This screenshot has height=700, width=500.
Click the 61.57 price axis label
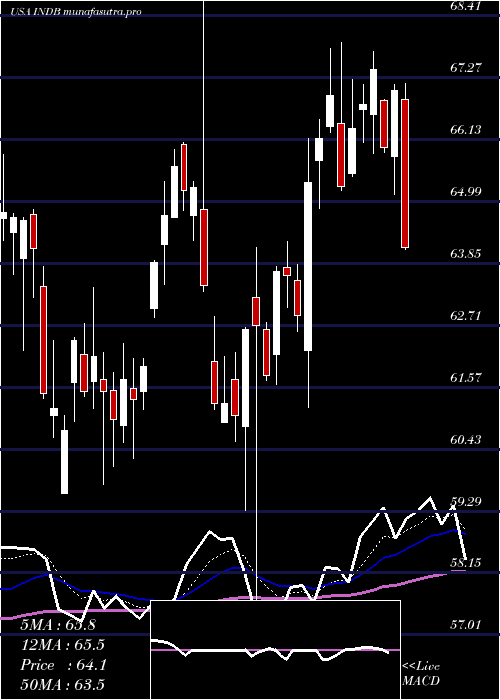click(467, 378)
